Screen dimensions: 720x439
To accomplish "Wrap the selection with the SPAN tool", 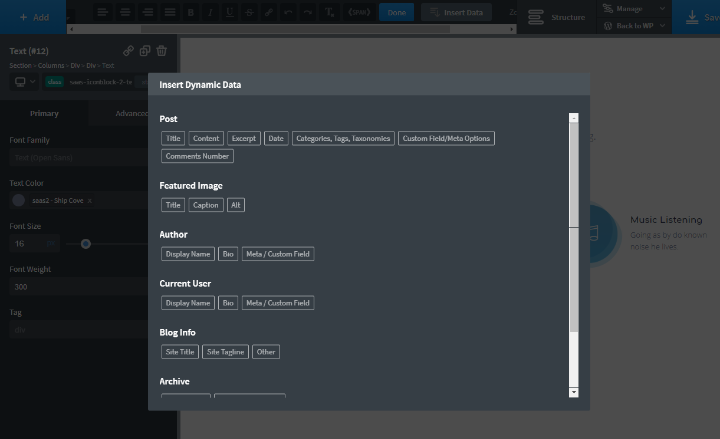I will click(359, 12).
